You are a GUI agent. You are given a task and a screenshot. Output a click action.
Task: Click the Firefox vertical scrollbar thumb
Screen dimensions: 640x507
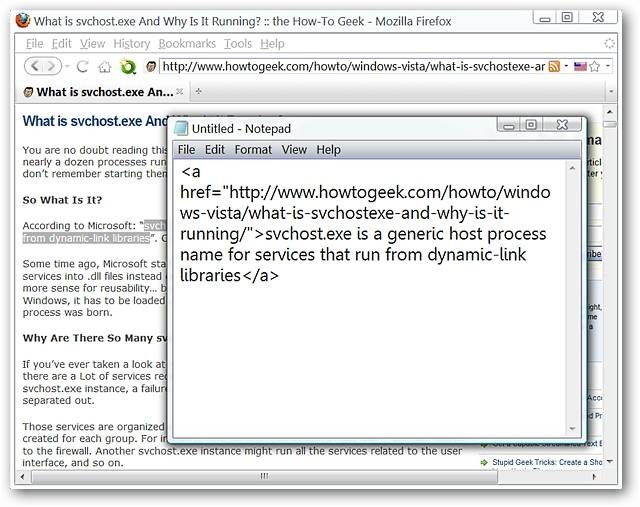pyautogui.click(x=610, y=124)
